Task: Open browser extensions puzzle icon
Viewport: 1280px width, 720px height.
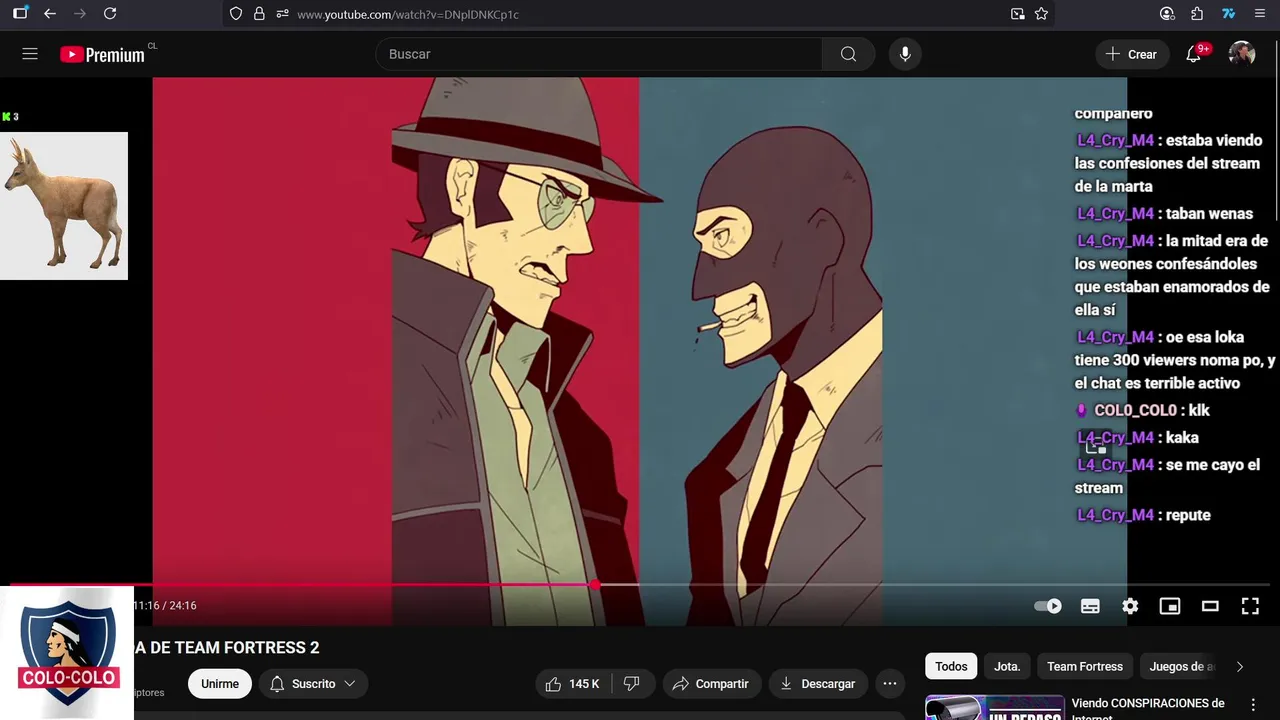Action: [1197, 14]
